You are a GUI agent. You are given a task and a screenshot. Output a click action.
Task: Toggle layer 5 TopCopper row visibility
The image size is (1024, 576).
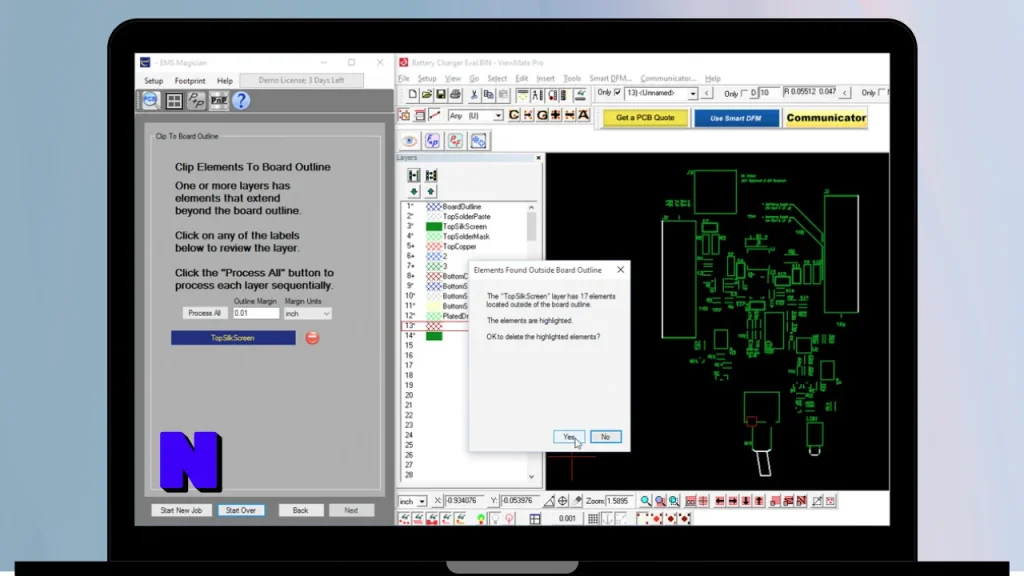tap(411, 247)
